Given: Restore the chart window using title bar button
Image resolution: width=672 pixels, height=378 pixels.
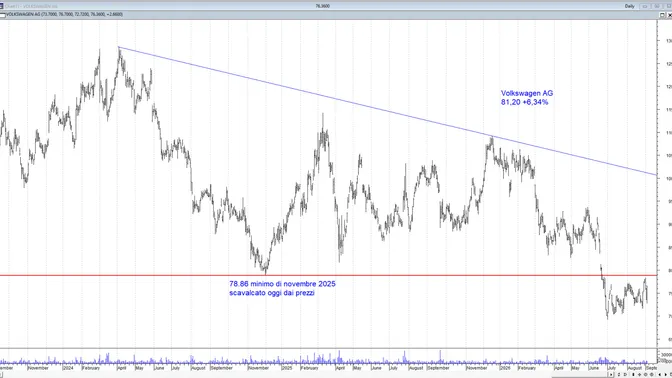Looking at the screenshot, I should pos(657,6).
